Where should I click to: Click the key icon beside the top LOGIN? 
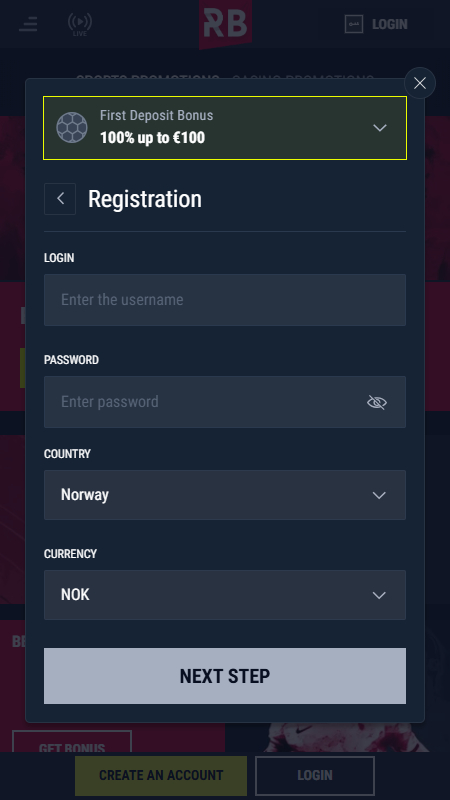(x=354, y=24)
